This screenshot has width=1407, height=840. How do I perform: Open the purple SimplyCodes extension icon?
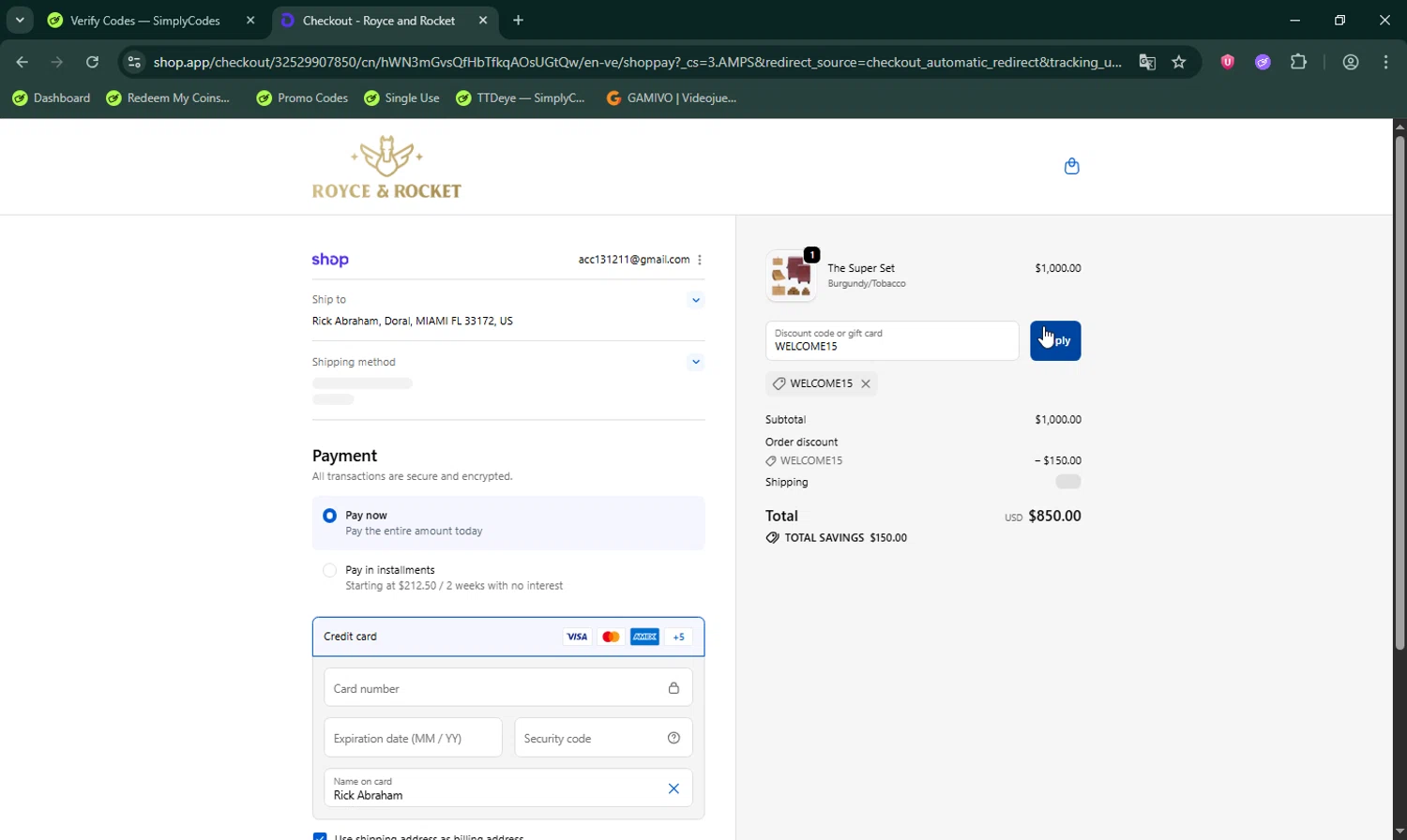[x=1263, y=62]
